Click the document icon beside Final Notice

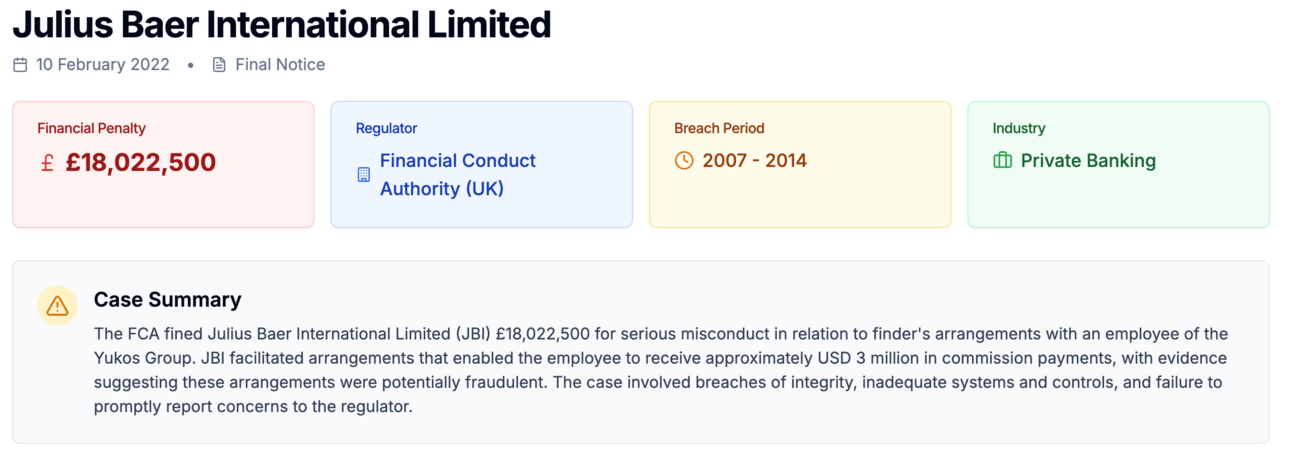tap(219, 65)
